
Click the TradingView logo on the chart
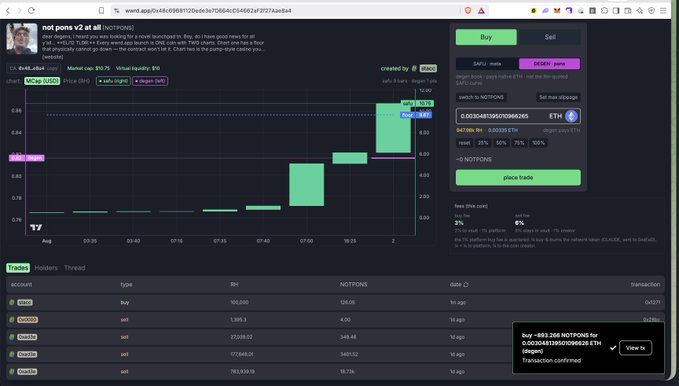pyautogui.click(x=36, y=227)
